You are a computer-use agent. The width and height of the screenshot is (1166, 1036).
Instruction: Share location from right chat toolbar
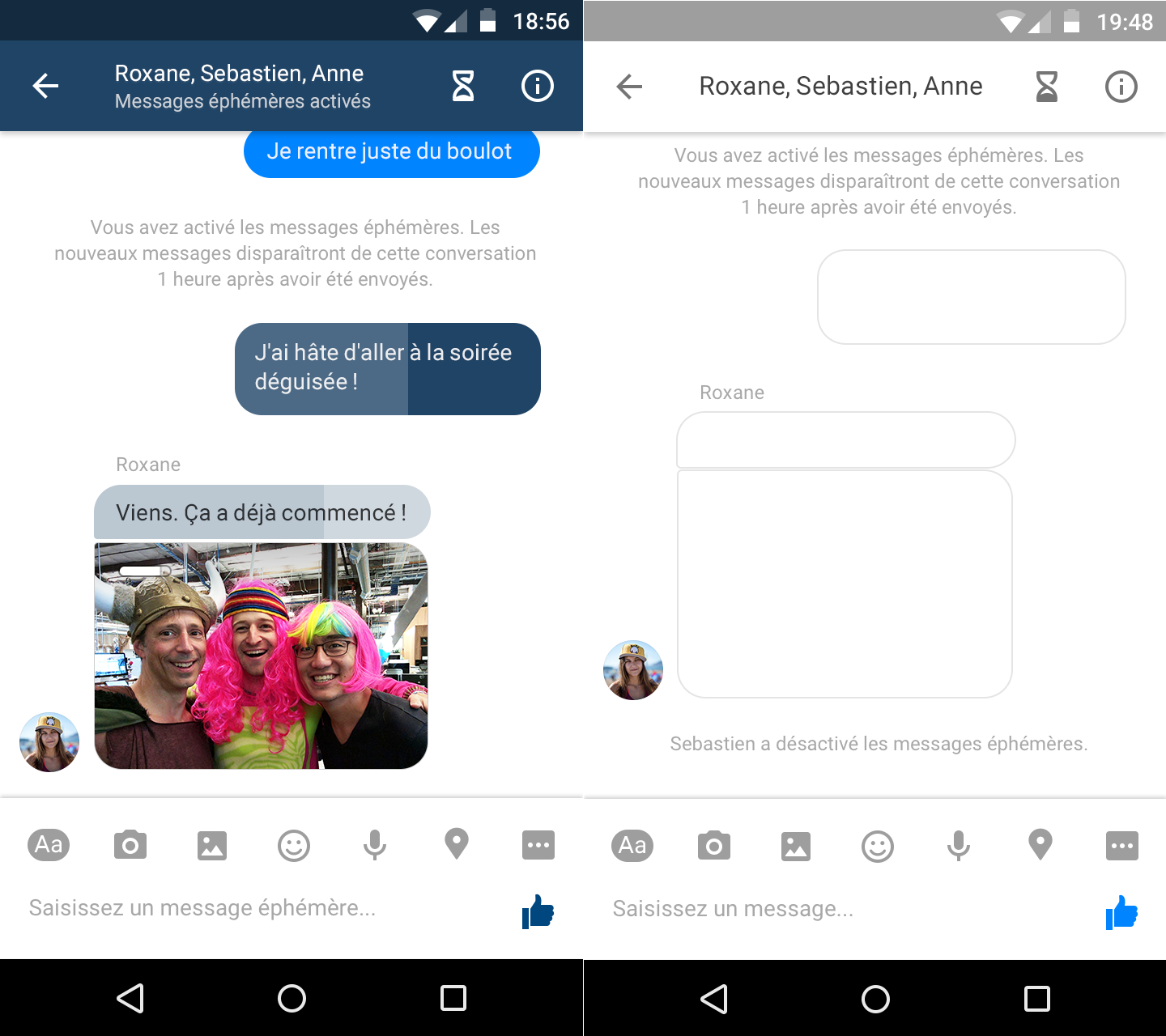(x=1040, y=845)
